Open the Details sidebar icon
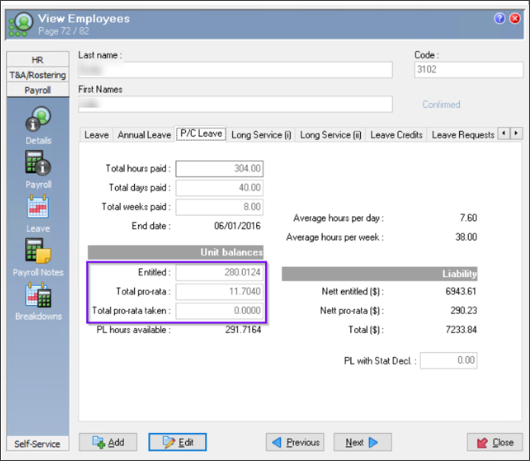 [38, 119]
